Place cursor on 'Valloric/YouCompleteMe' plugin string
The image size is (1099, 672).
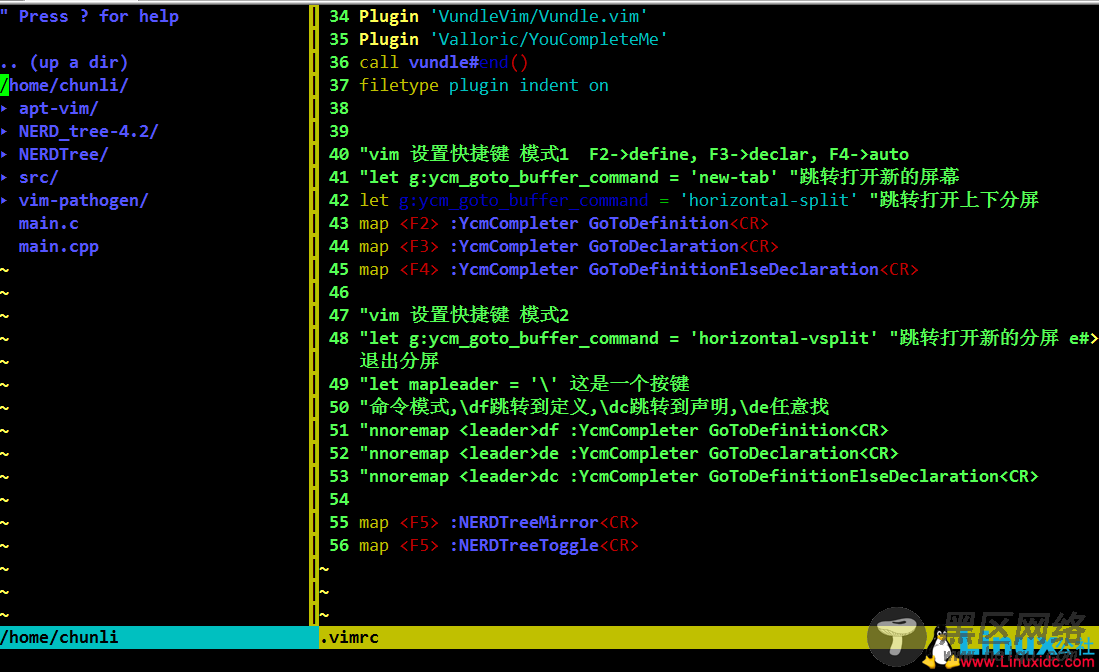[x=549, y=39]
